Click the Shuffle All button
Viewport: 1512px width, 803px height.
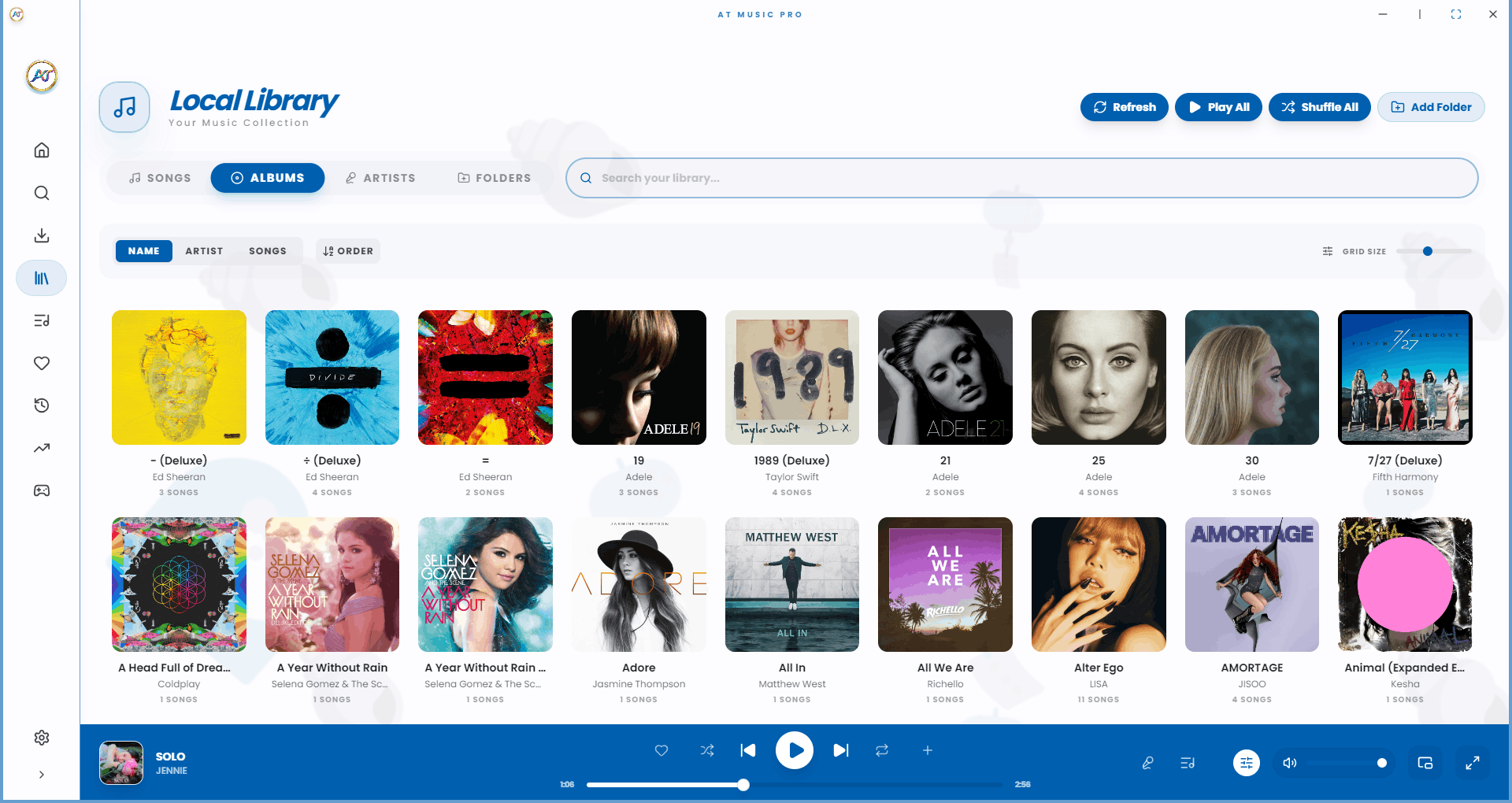pyautogui.click(x=1319, y=106)
